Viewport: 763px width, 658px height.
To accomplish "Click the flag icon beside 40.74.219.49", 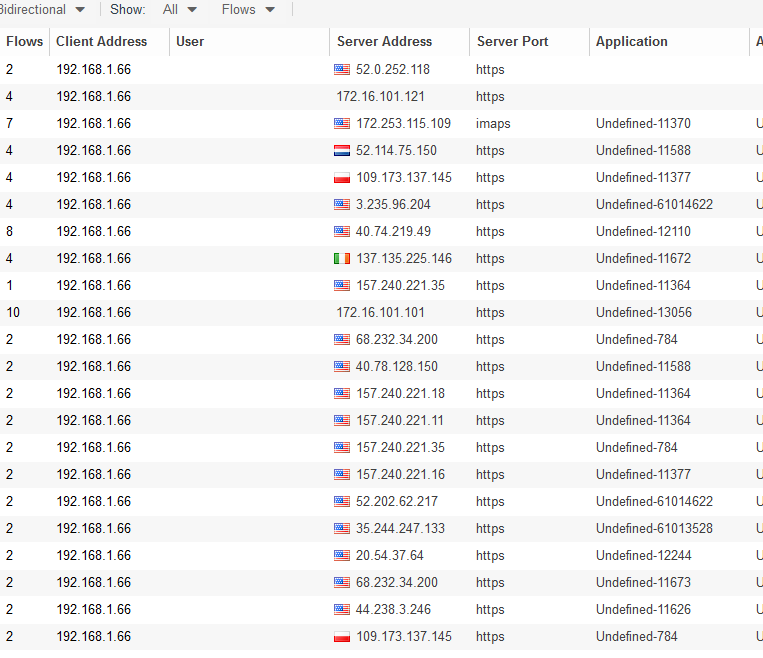I will click(342, 232).
